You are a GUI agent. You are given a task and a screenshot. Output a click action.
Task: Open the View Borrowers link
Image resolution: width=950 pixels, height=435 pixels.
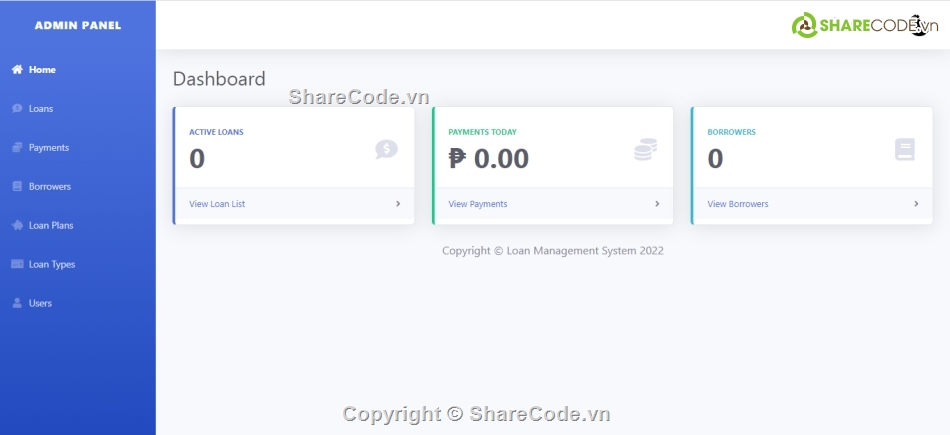click(738, 204)
